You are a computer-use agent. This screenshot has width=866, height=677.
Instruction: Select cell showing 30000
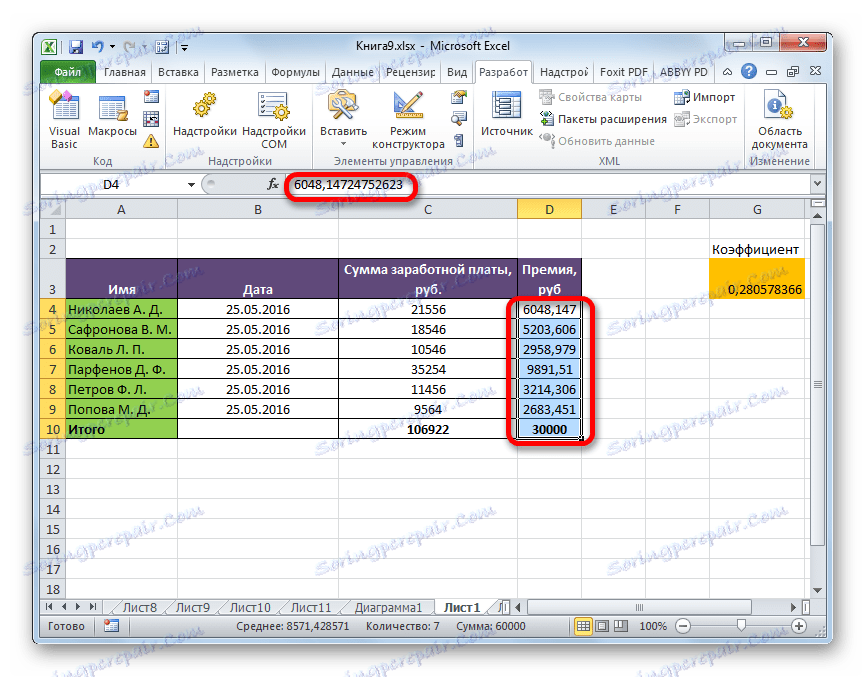(549, 430)
